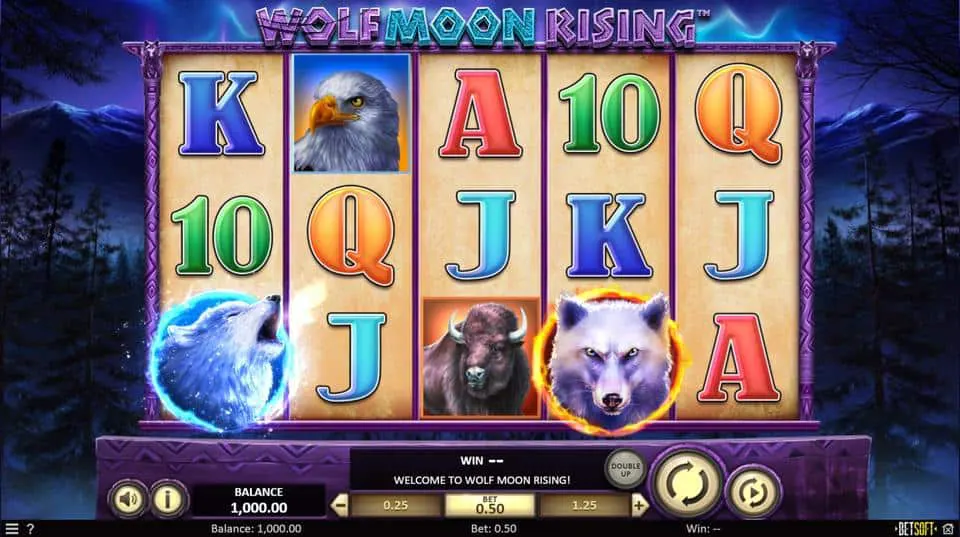Screen dimensions: 960x537
Task: Click the fiery white wolf symbol
Action: 610,361
